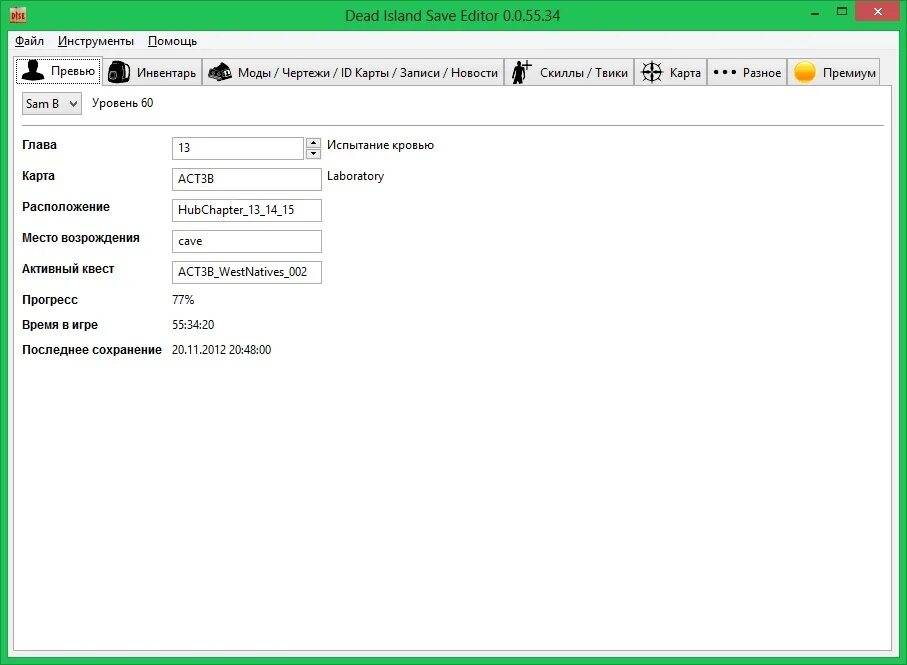This screenshot has height=665, width=907.
Task: Click the Расположение label
Action: [65, 207]
